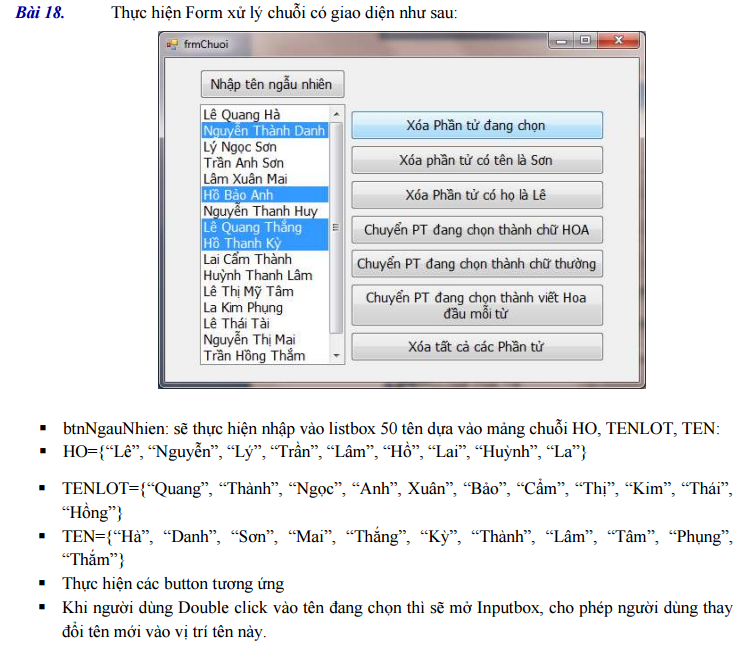Select 'Huỳnh Thanh Lâm' list entry
The image size is (747, 650).
(x=257, y=275)
